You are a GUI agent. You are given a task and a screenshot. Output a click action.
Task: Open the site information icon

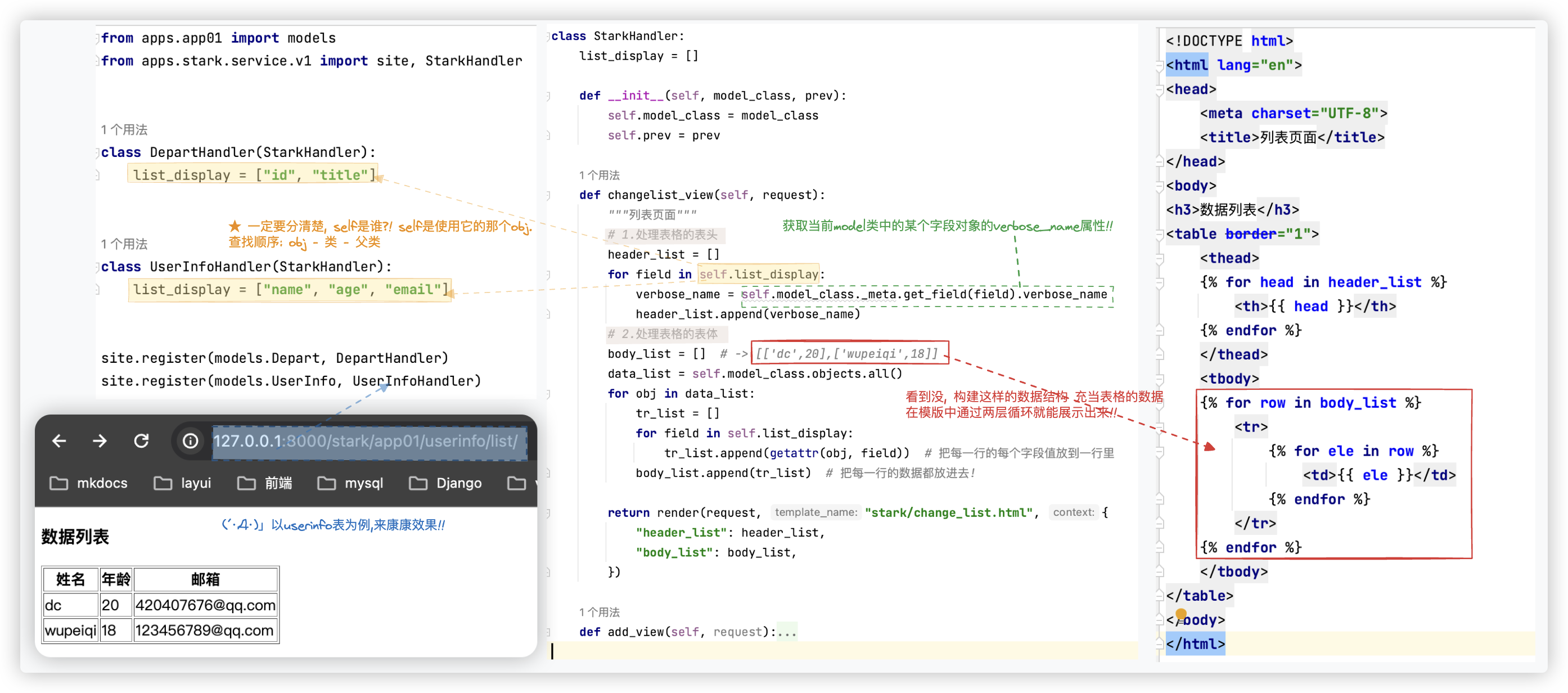[x=191, y=440]
